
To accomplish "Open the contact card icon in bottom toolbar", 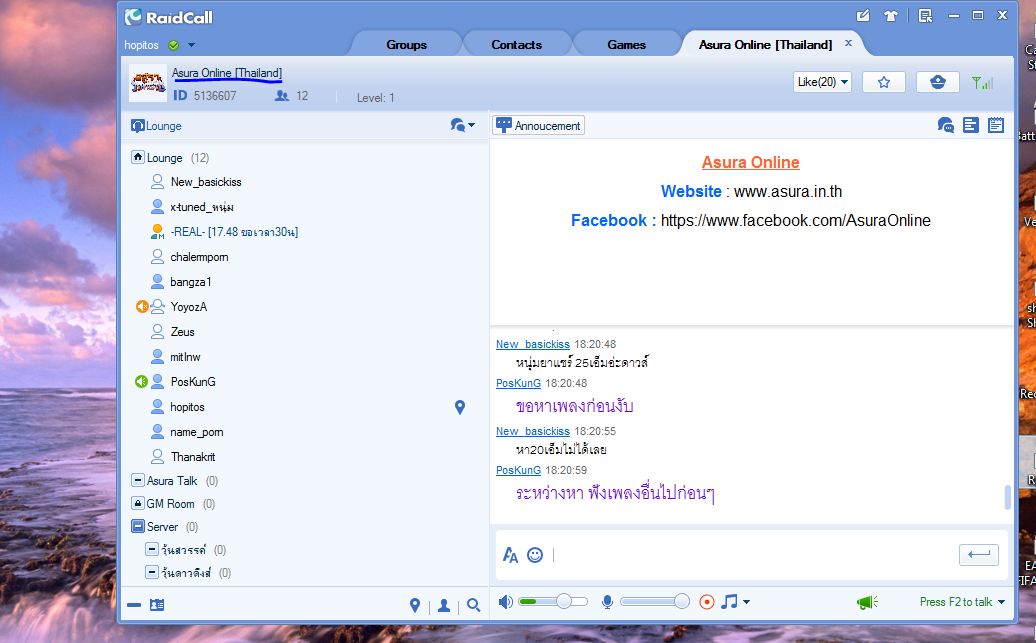I will [157, 605].
